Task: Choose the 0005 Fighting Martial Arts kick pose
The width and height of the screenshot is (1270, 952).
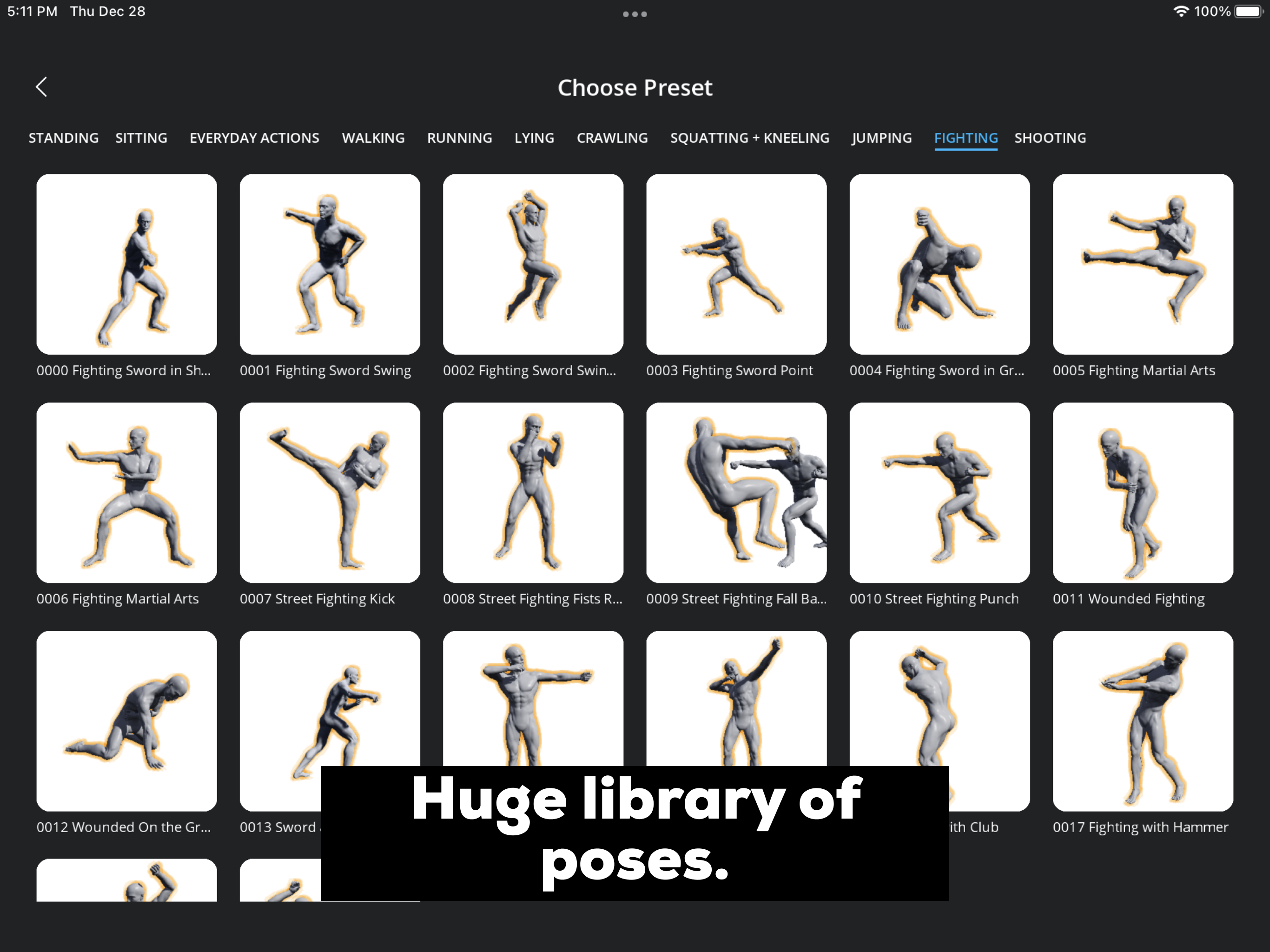Action: (x=1143, y=264)
